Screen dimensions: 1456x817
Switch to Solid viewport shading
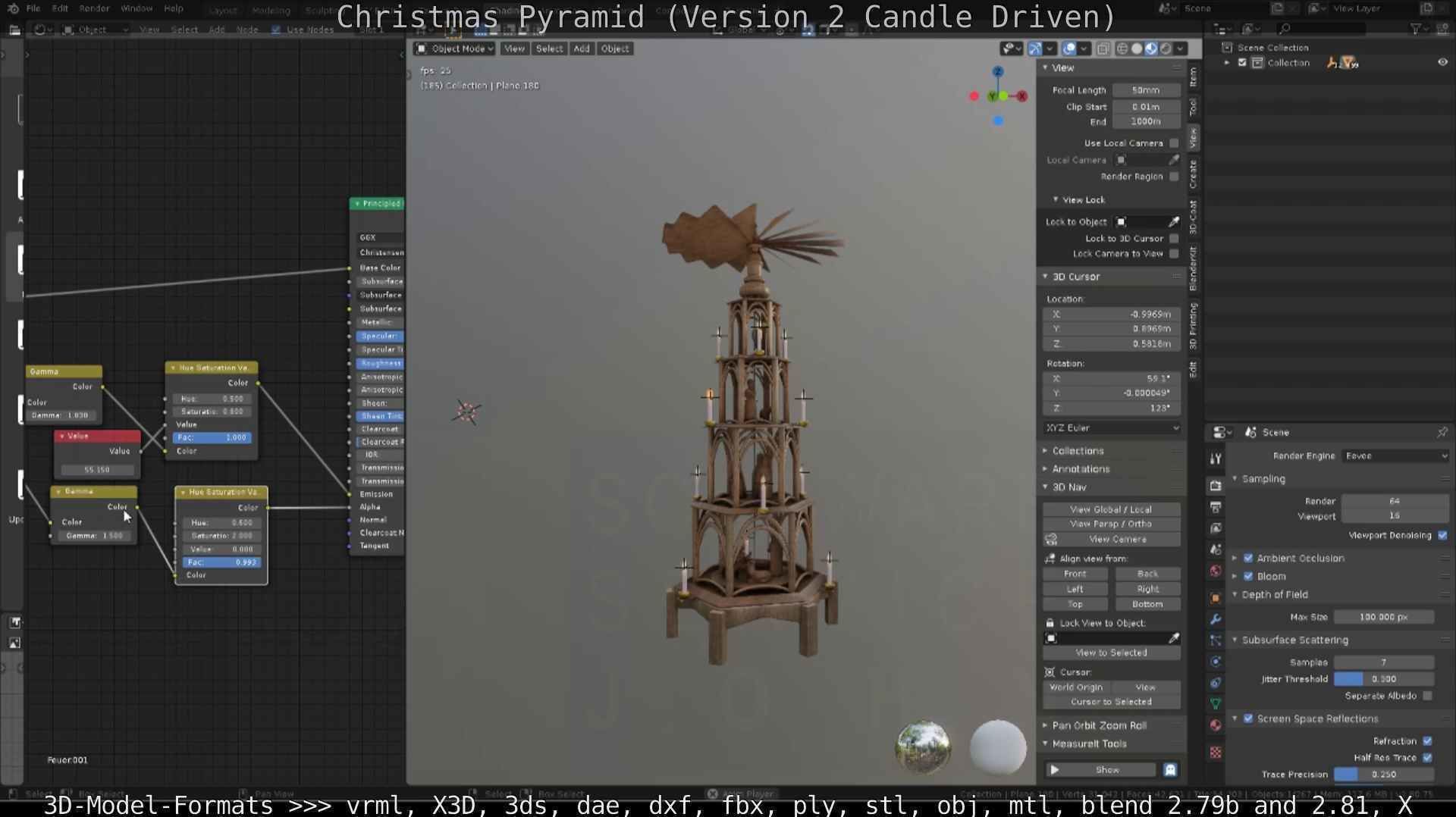(x=1137, y=49)
